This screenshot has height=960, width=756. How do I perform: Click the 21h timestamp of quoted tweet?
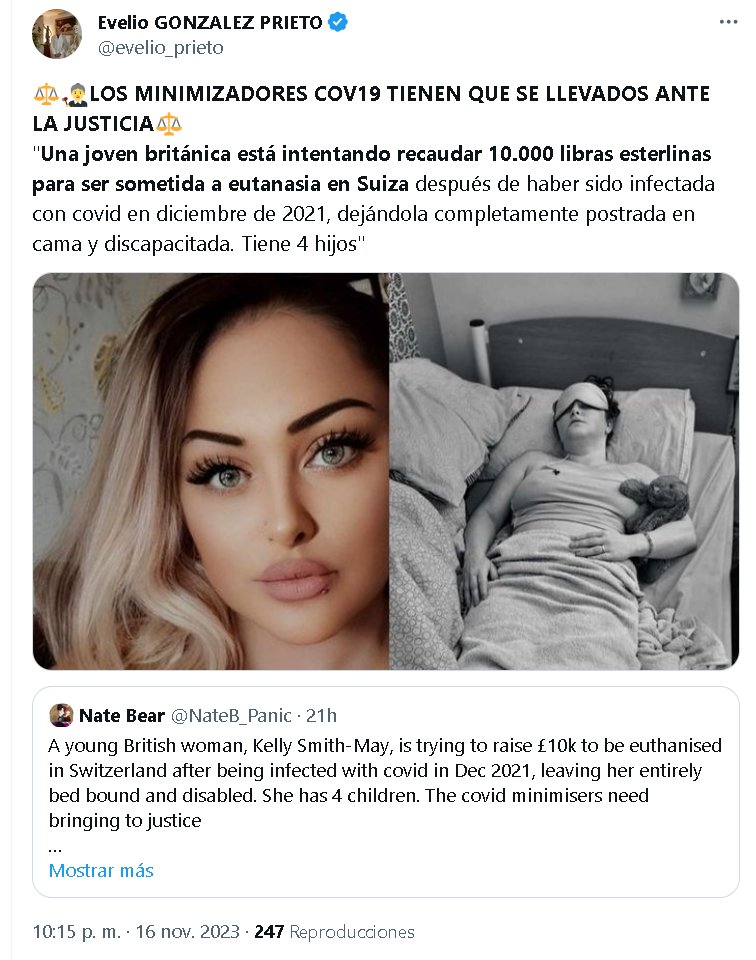point(321,715)
